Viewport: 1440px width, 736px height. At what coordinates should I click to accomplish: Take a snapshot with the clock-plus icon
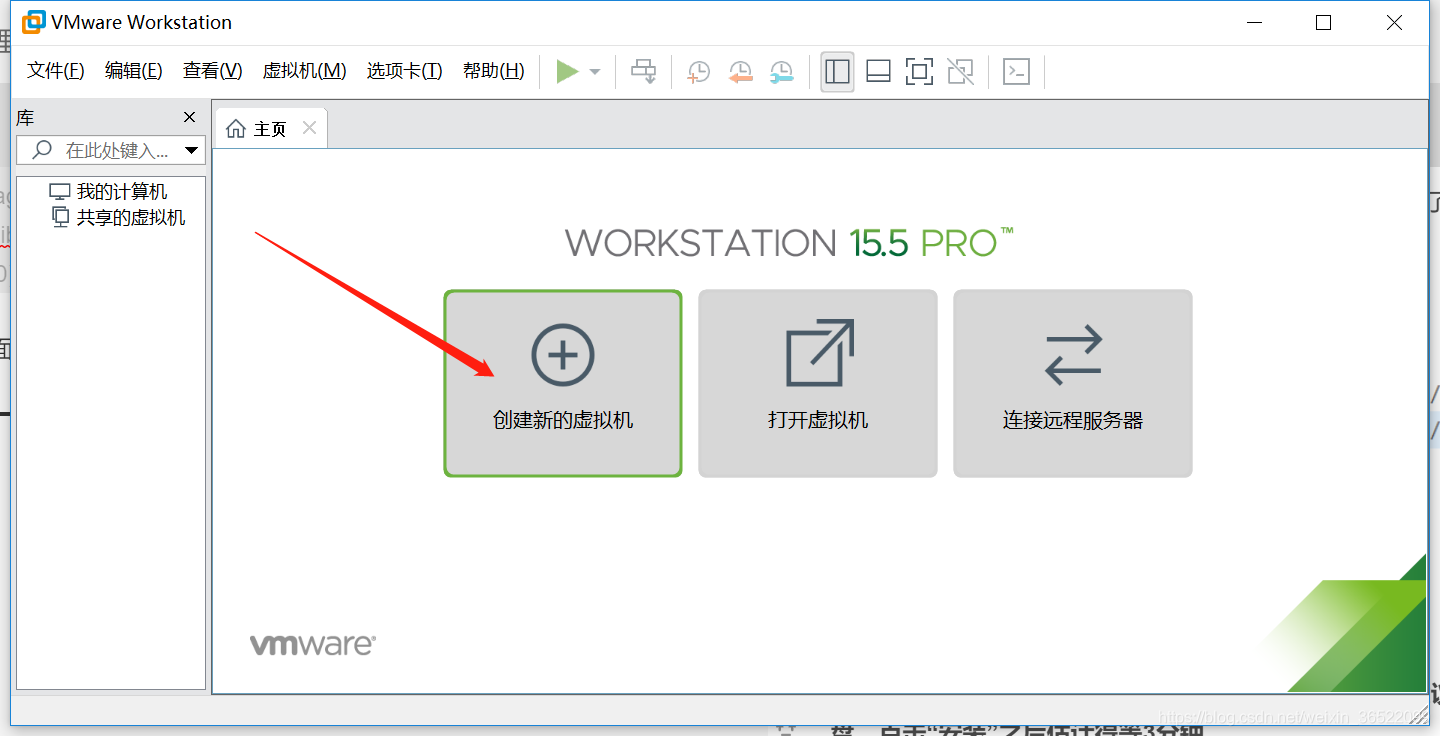point(698,72)
